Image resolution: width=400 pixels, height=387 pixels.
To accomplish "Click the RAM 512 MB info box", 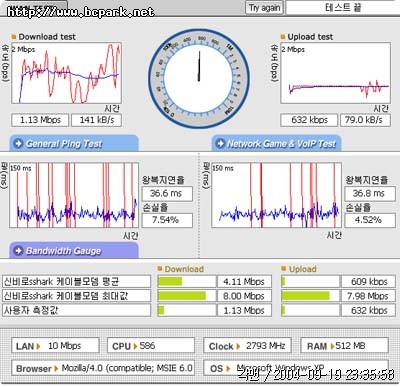I will (344, 346).
